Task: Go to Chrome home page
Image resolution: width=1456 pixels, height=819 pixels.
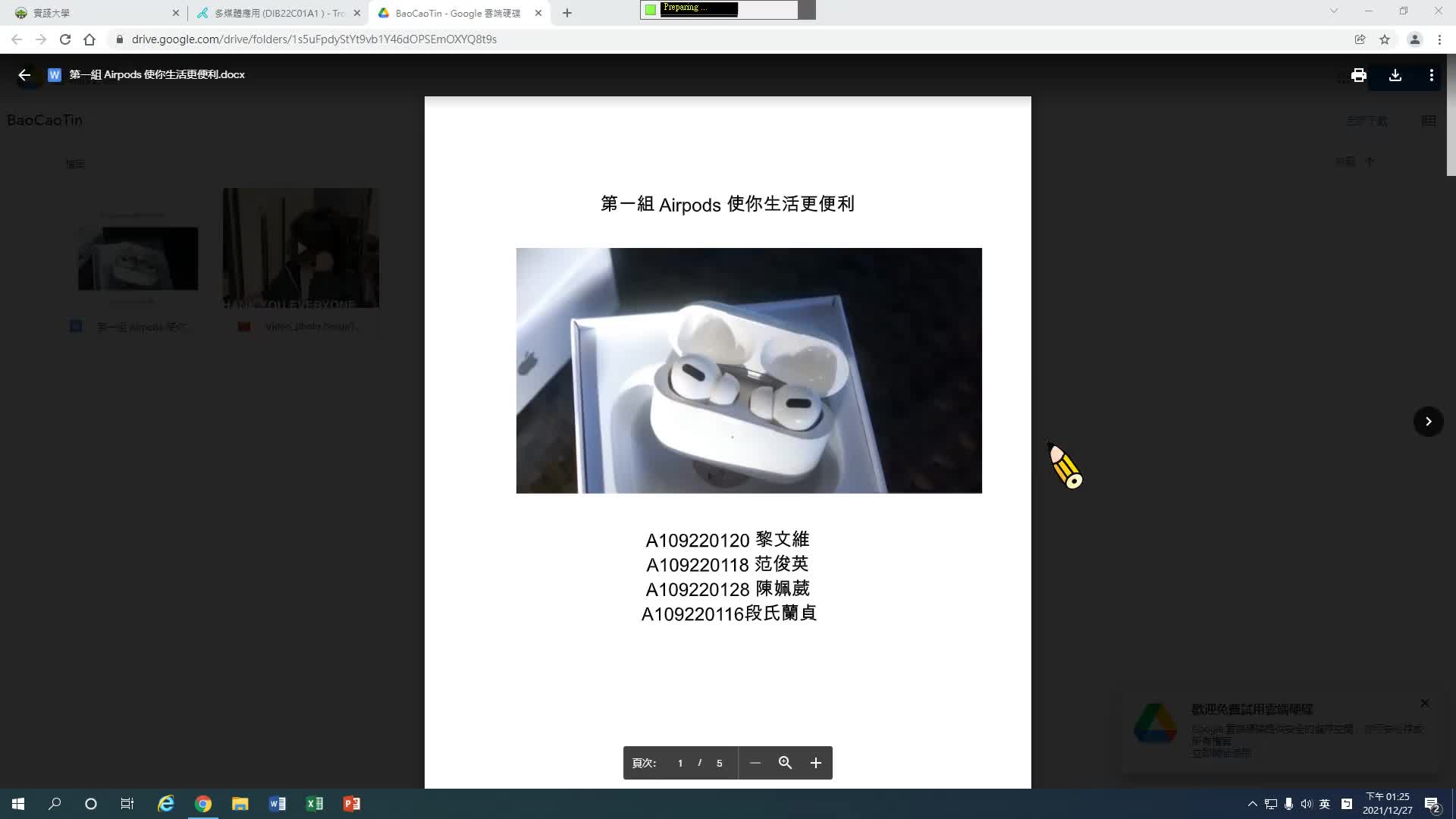Action: pos(89,39)
